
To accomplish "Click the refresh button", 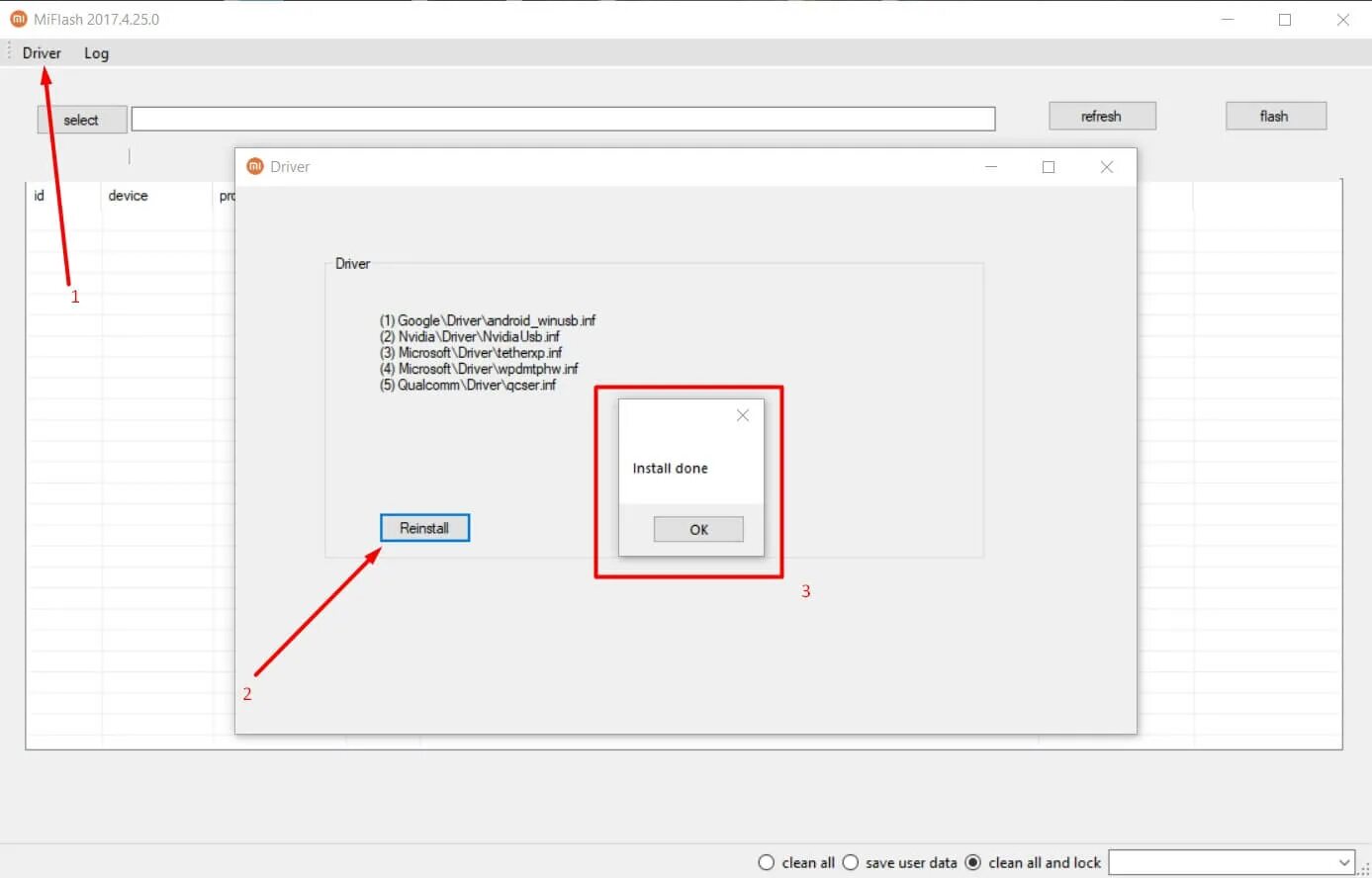I will [1102, 116].
